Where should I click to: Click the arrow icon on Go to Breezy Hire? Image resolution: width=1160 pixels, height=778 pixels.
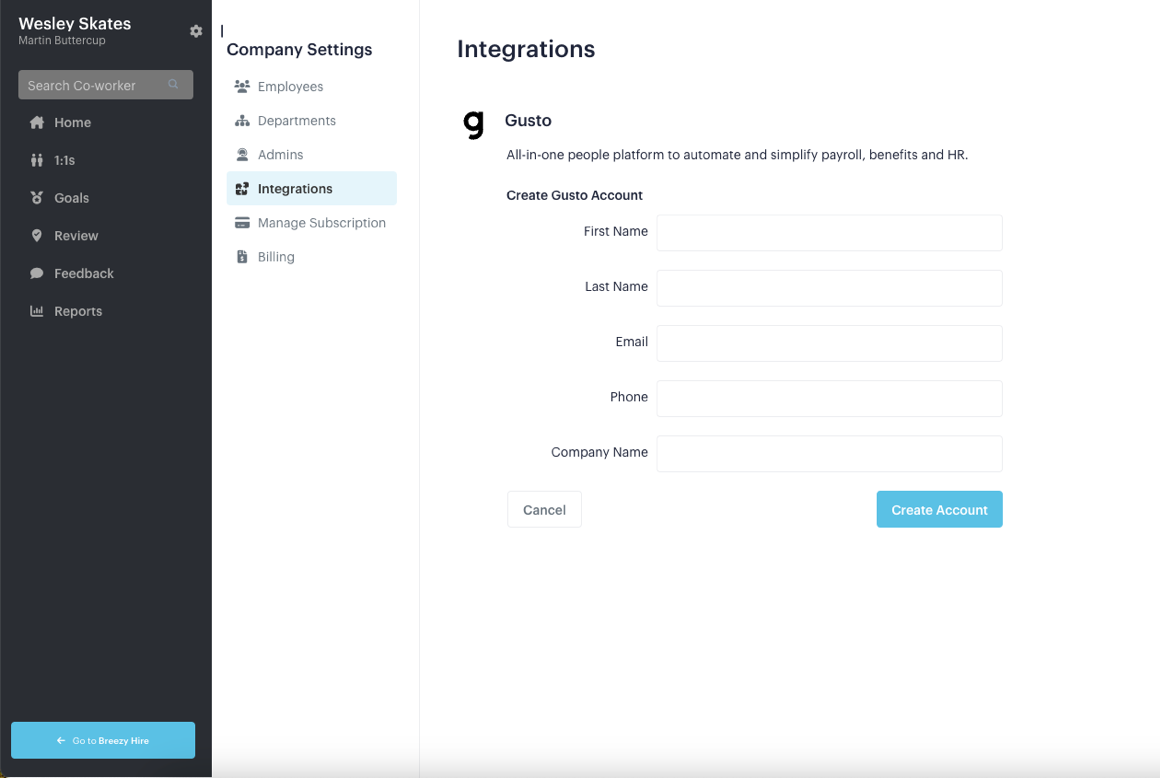(x=61, y=740)
